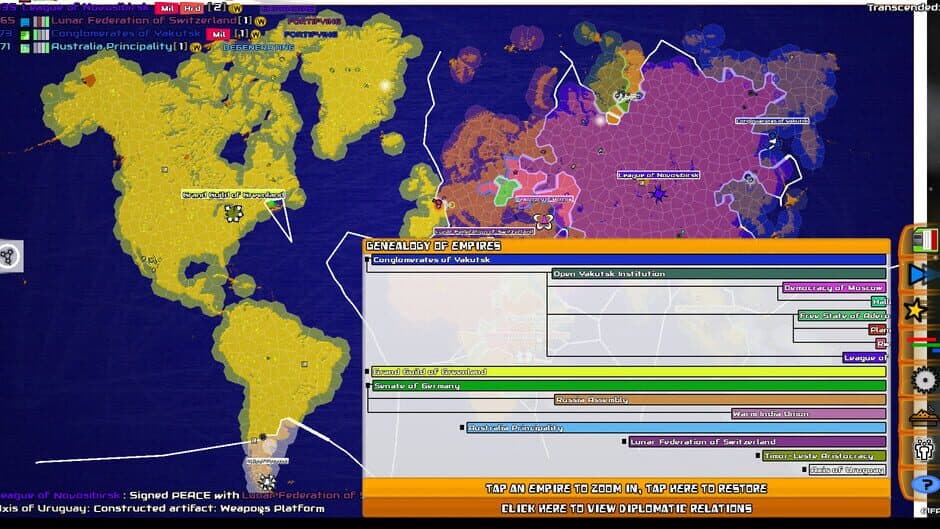Image resolution: width=940 pixels, height=529 pixels.
Task: Click tree node square before Lunar Federation bar
Action: click(x=624, y=441)
